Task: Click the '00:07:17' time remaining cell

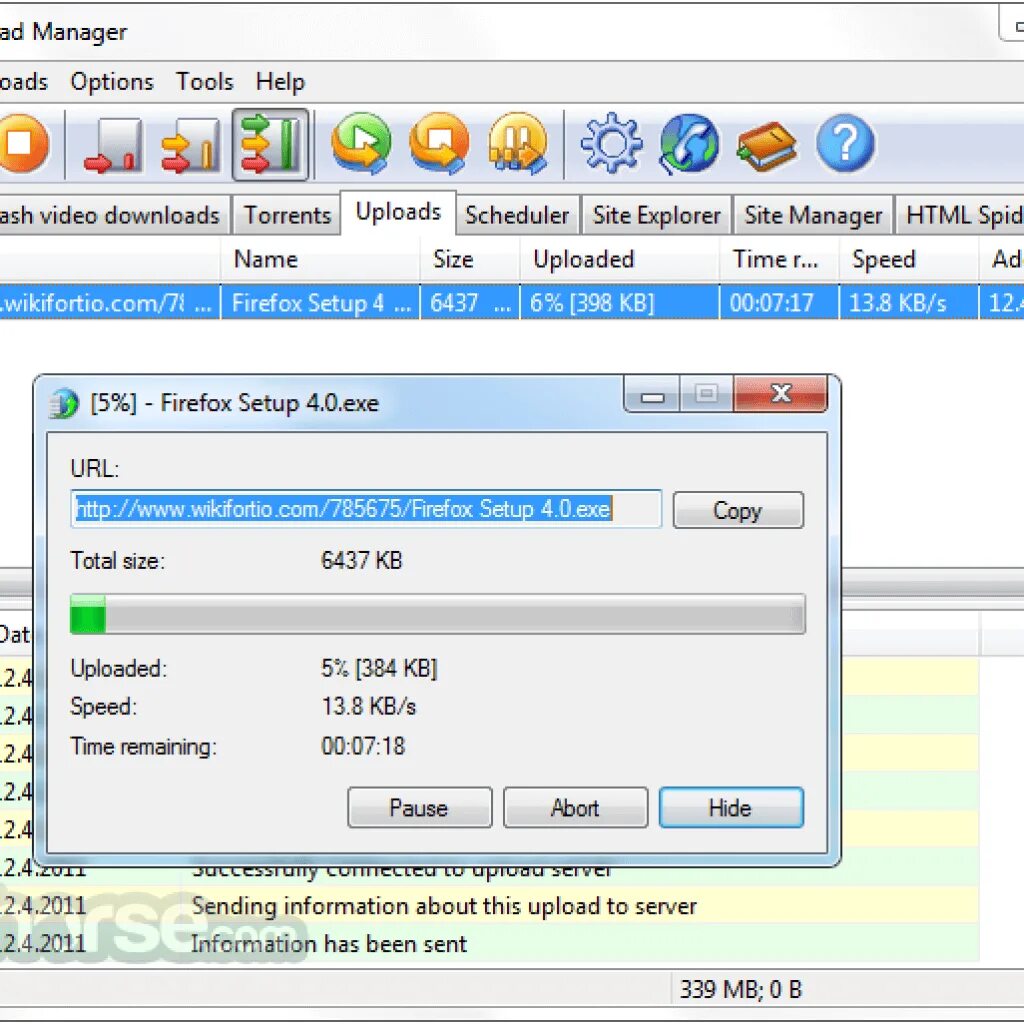Action: click(778, 303)
